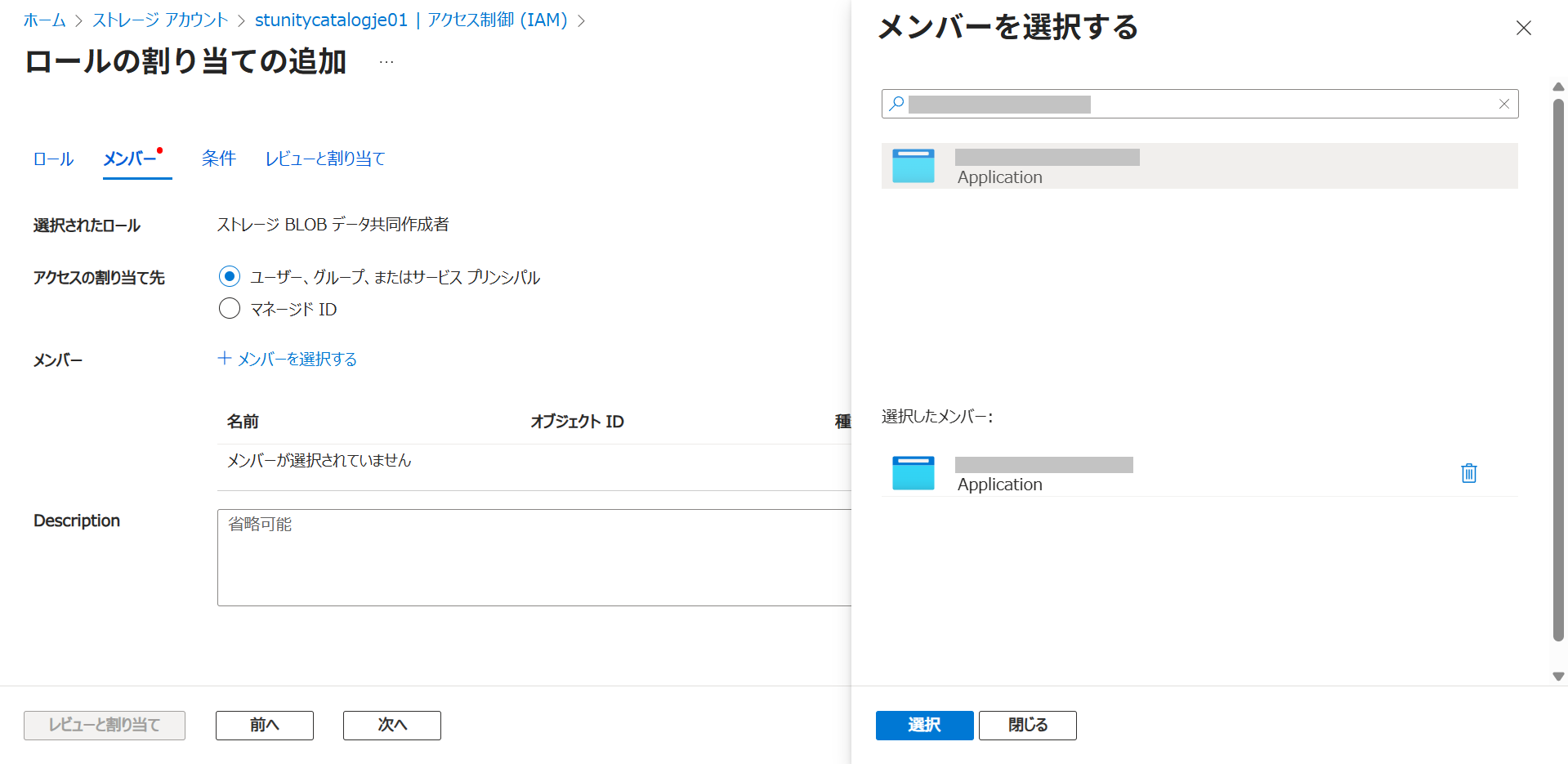Click the plus メンバーを選択する link
This screenshot has width=1568, height=764.
(x=288, y=359)
